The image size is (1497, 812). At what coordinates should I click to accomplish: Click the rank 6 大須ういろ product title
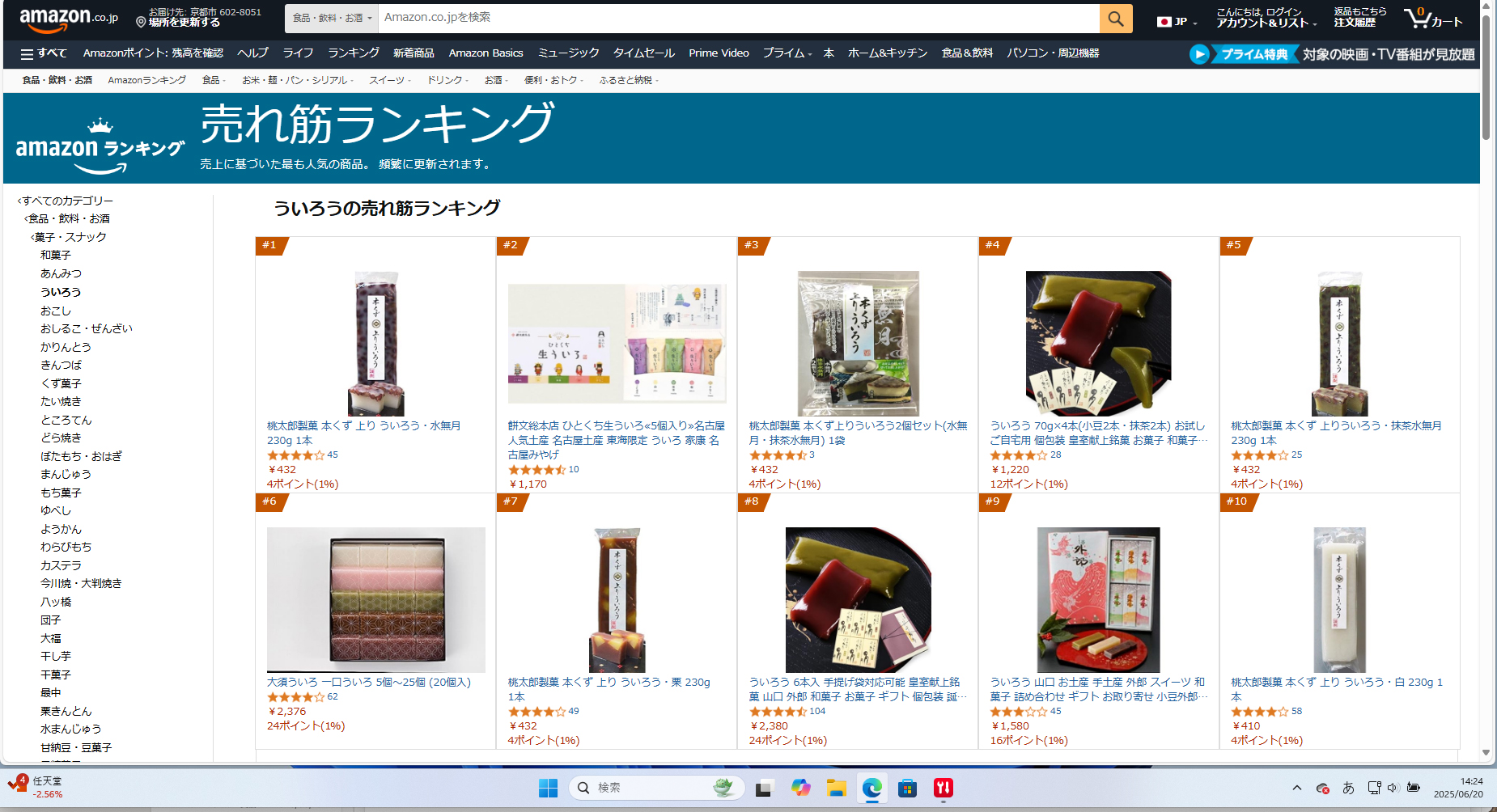(x=369, y=683)
